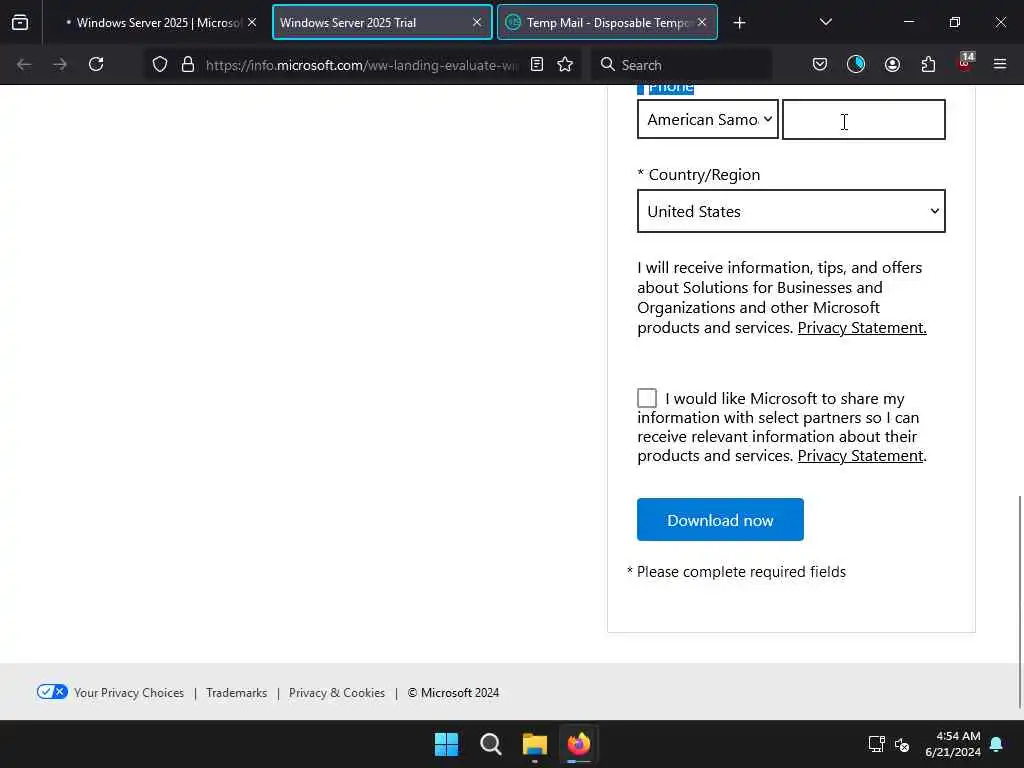Click the phone number input field
Image resolution: width=1024 pixels, height=768 pixels.
[x=863, y=120]
